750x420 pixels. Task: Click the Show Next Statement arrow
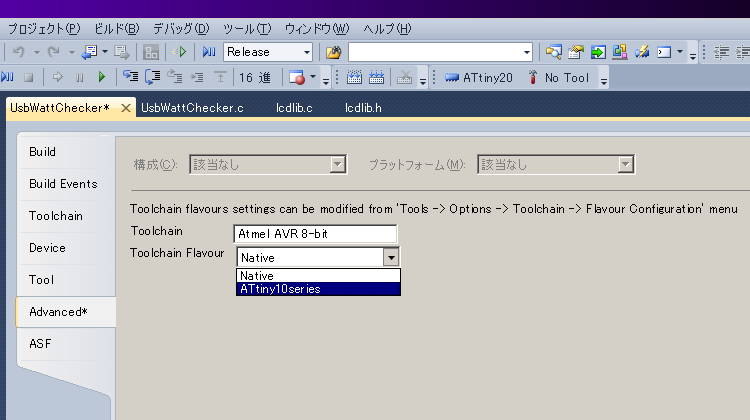click(x=57, y=77)
